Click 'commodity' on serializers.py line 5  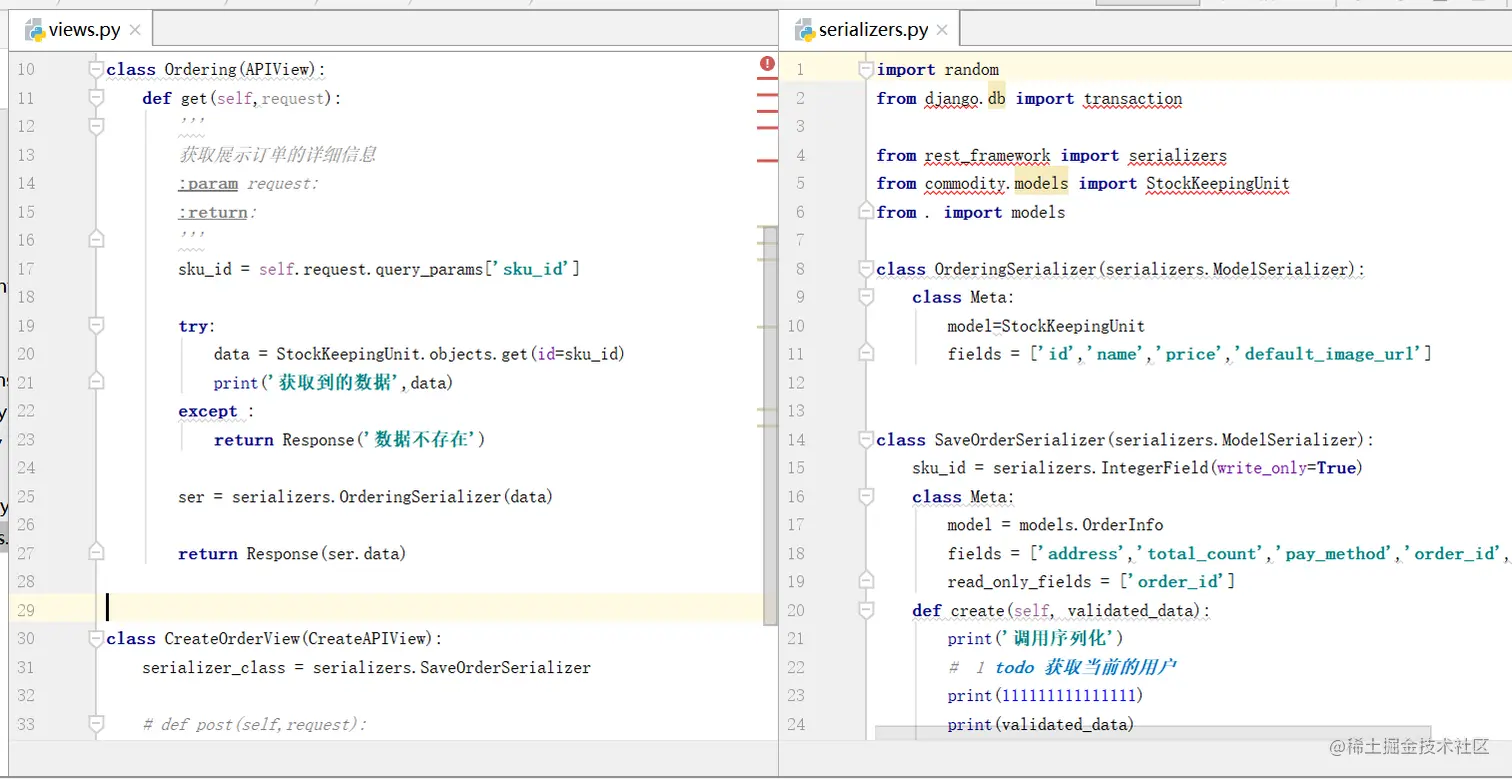click(966, 184)
